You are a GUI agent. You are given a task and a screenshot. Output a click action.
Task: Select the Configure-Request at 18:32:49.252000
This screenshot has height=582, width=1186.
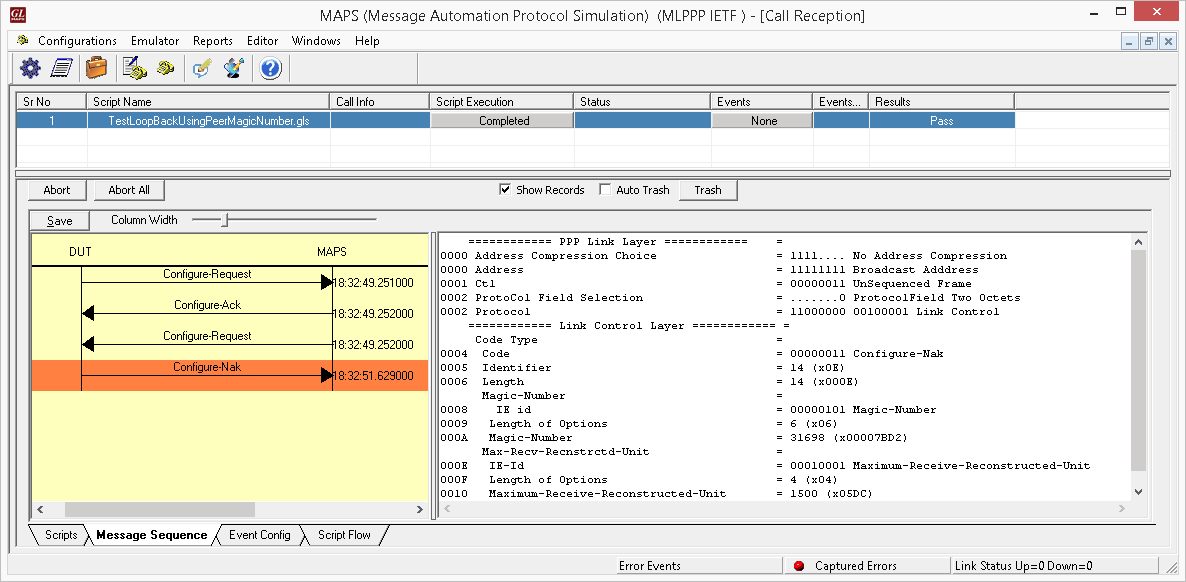pos(207,344)
